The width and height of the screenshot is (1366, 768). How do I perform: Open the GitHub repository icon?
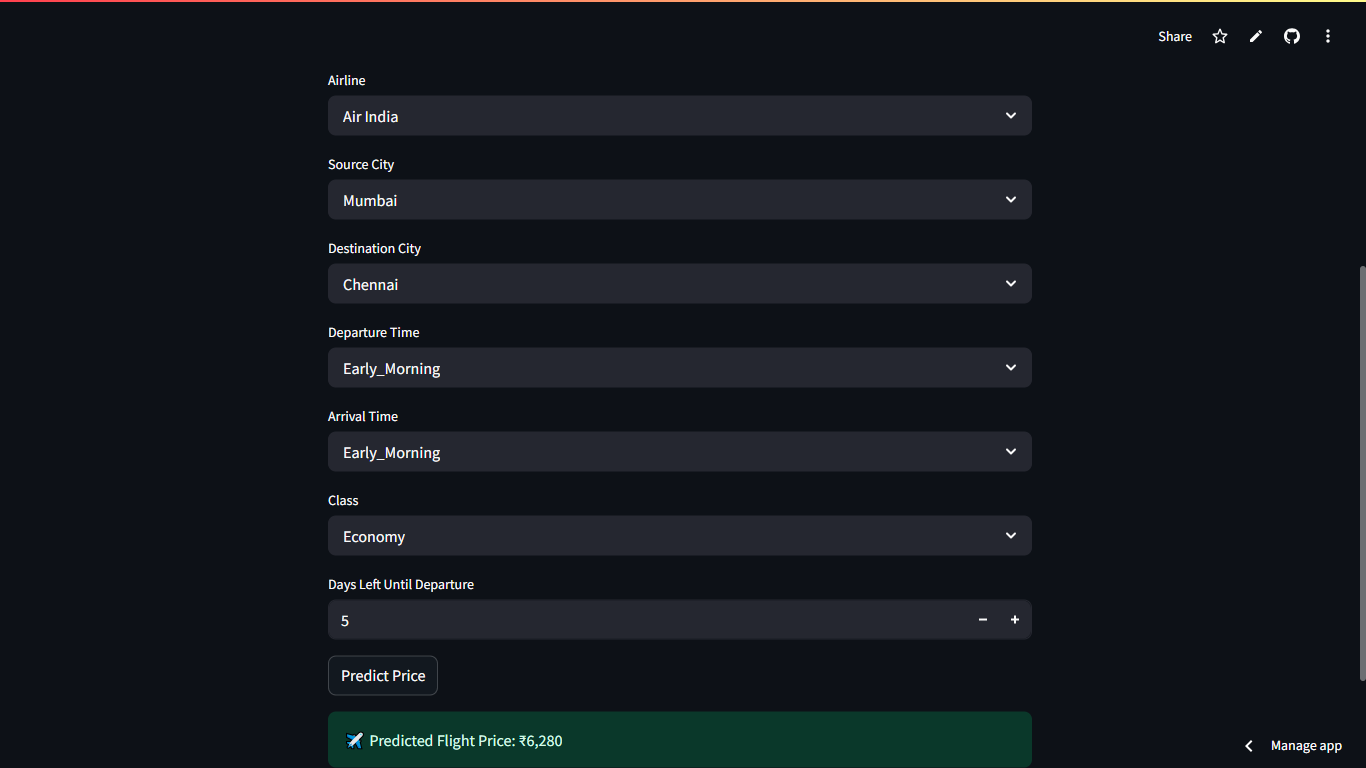1292,36
